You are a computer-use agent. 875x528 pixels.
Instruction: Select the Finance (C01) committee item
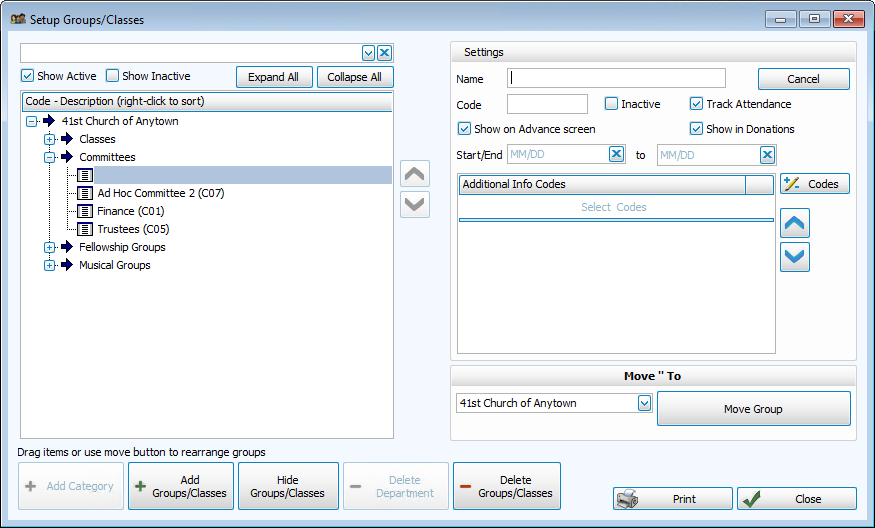point(130,211)
